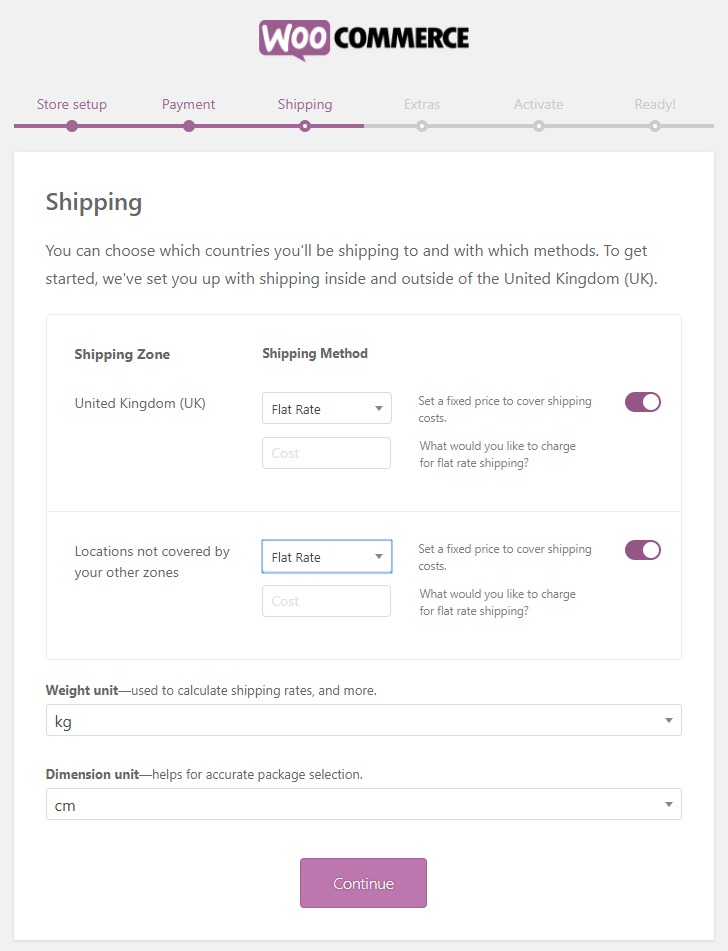Open shipping method dropdown for other locations
Viewport: 728px width, 951px height.
click(326, 556)
